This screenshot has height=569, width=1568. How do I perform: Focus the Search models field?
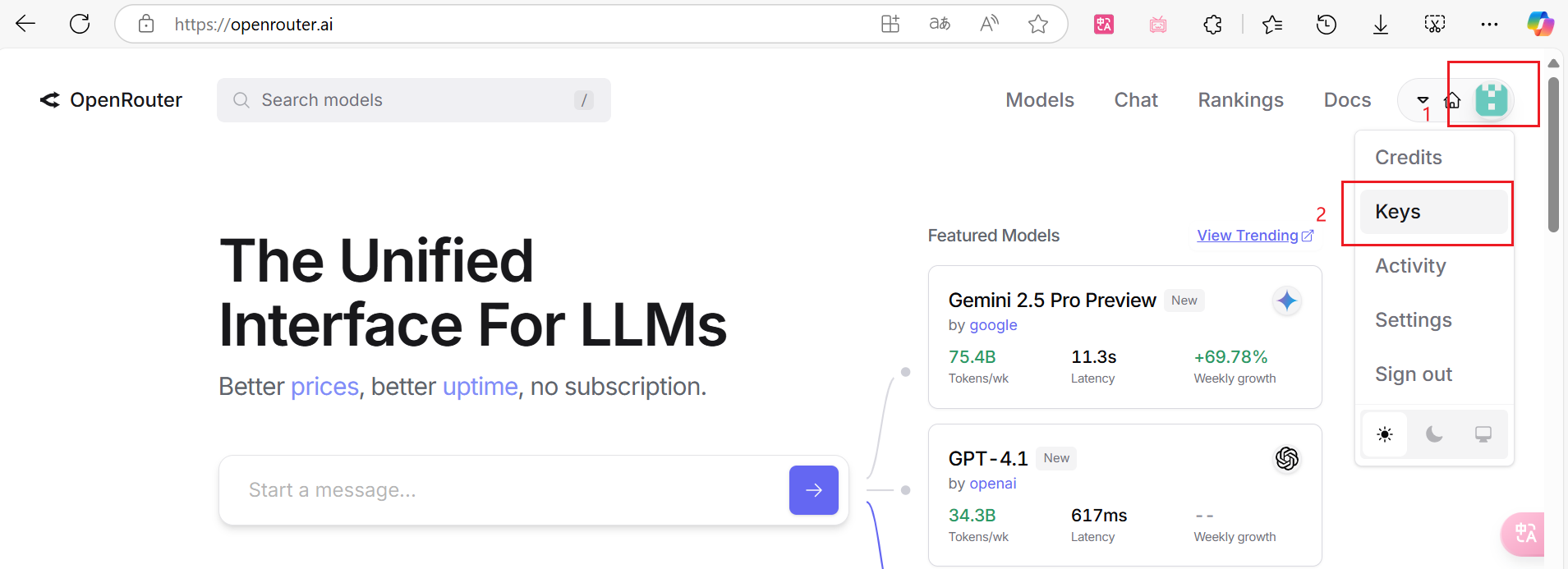pos(414,100)
